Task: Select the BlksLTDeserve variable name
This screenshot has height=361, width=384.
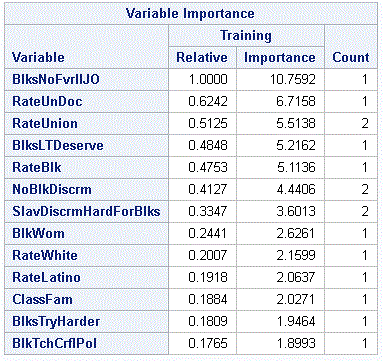Action: tap(58, 145)
